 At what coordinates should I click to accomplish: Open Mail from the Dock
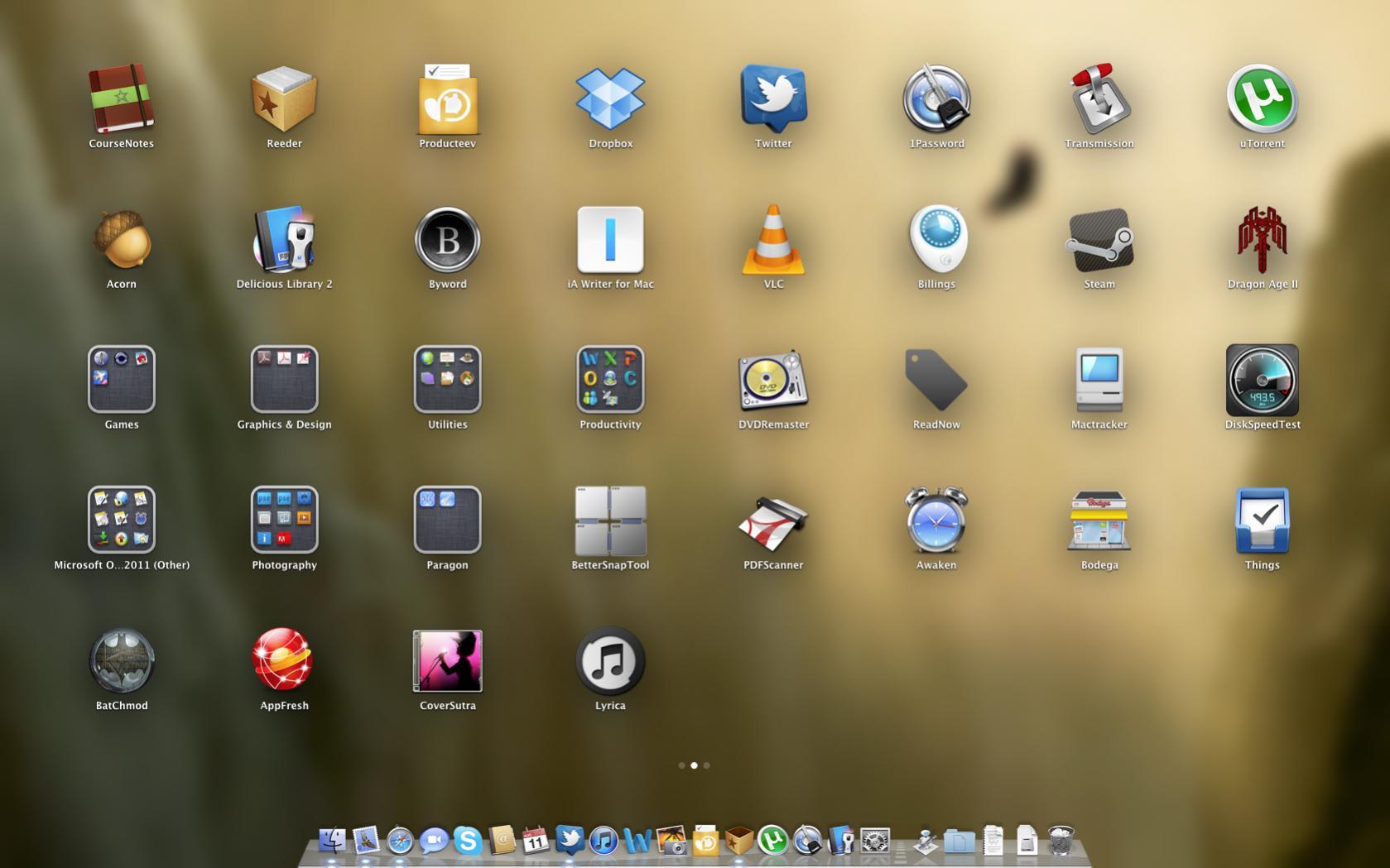366,840
